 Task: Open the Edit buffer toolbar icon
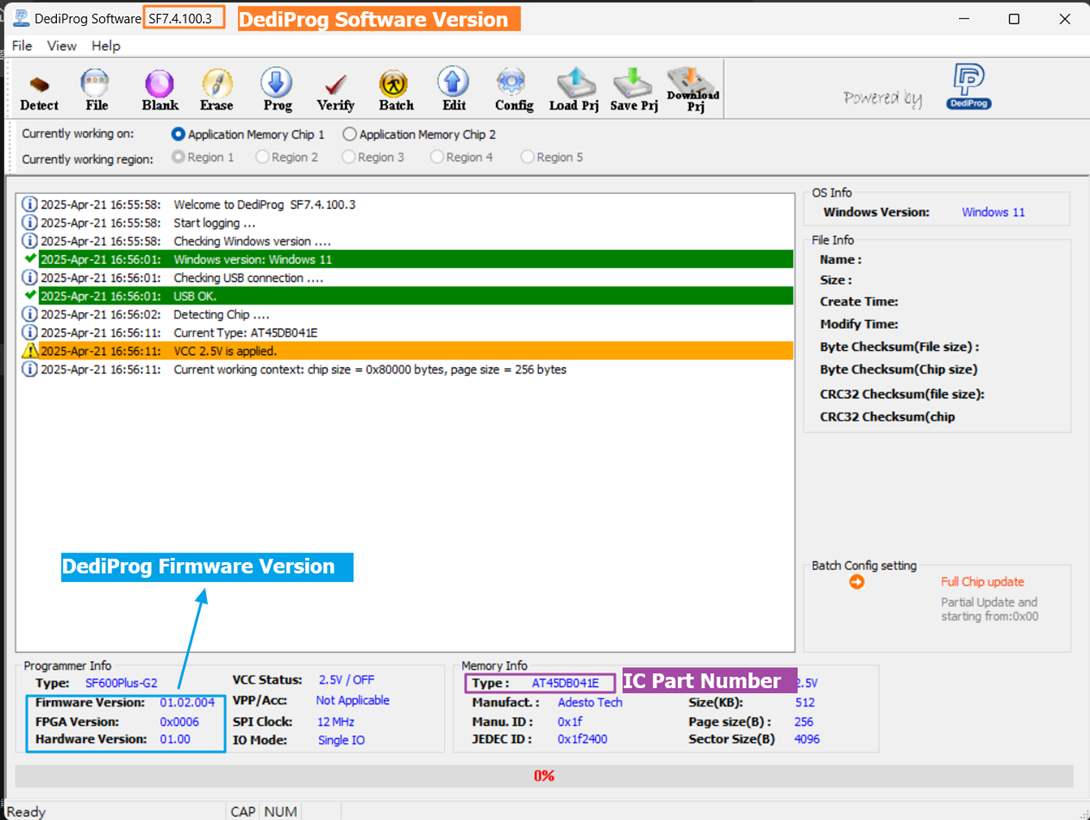point(453,90)
